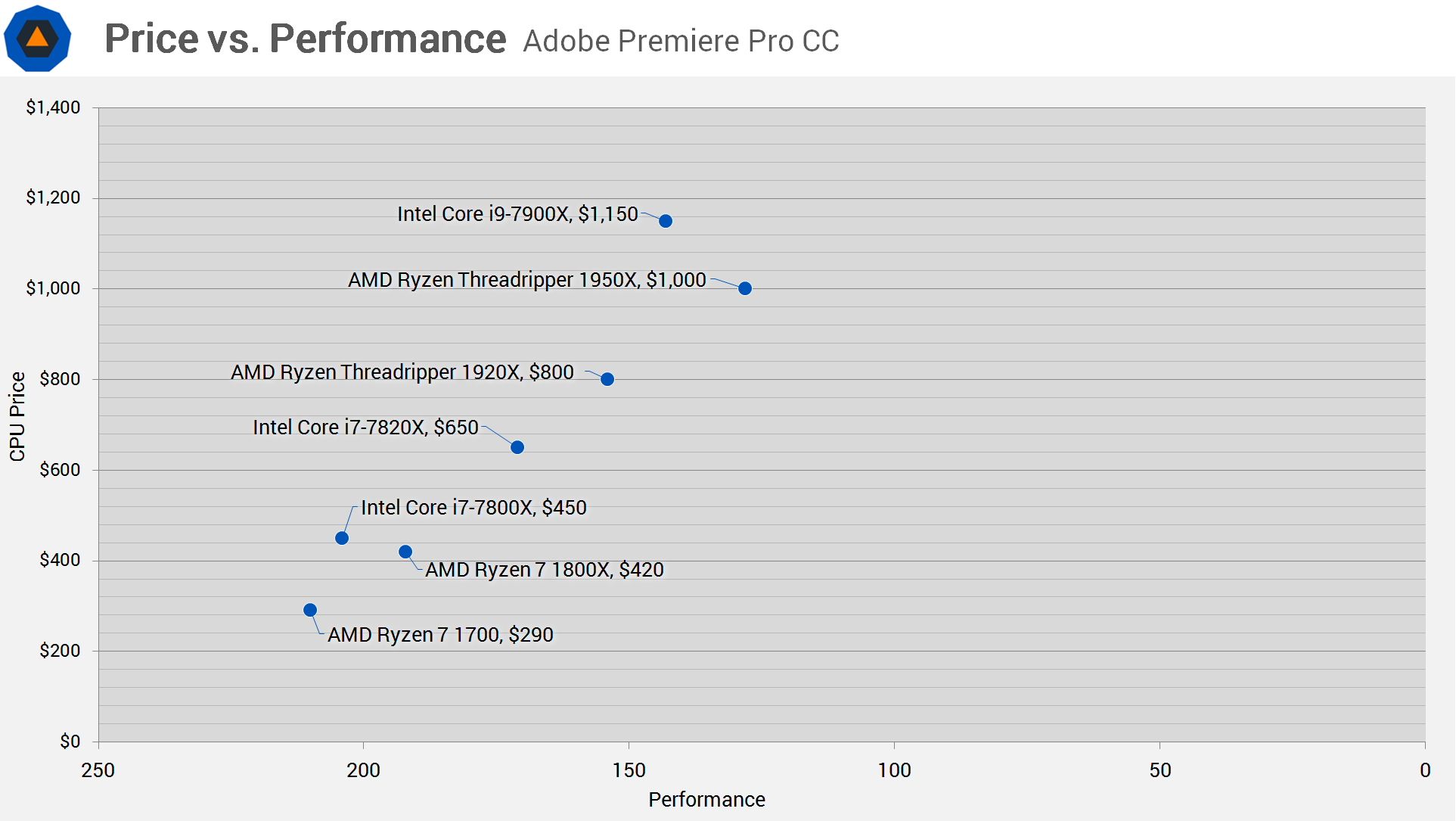Click the Intel Core i7-7800X, $450 label
Screen dimensions: 1456x821
point(473,508)
